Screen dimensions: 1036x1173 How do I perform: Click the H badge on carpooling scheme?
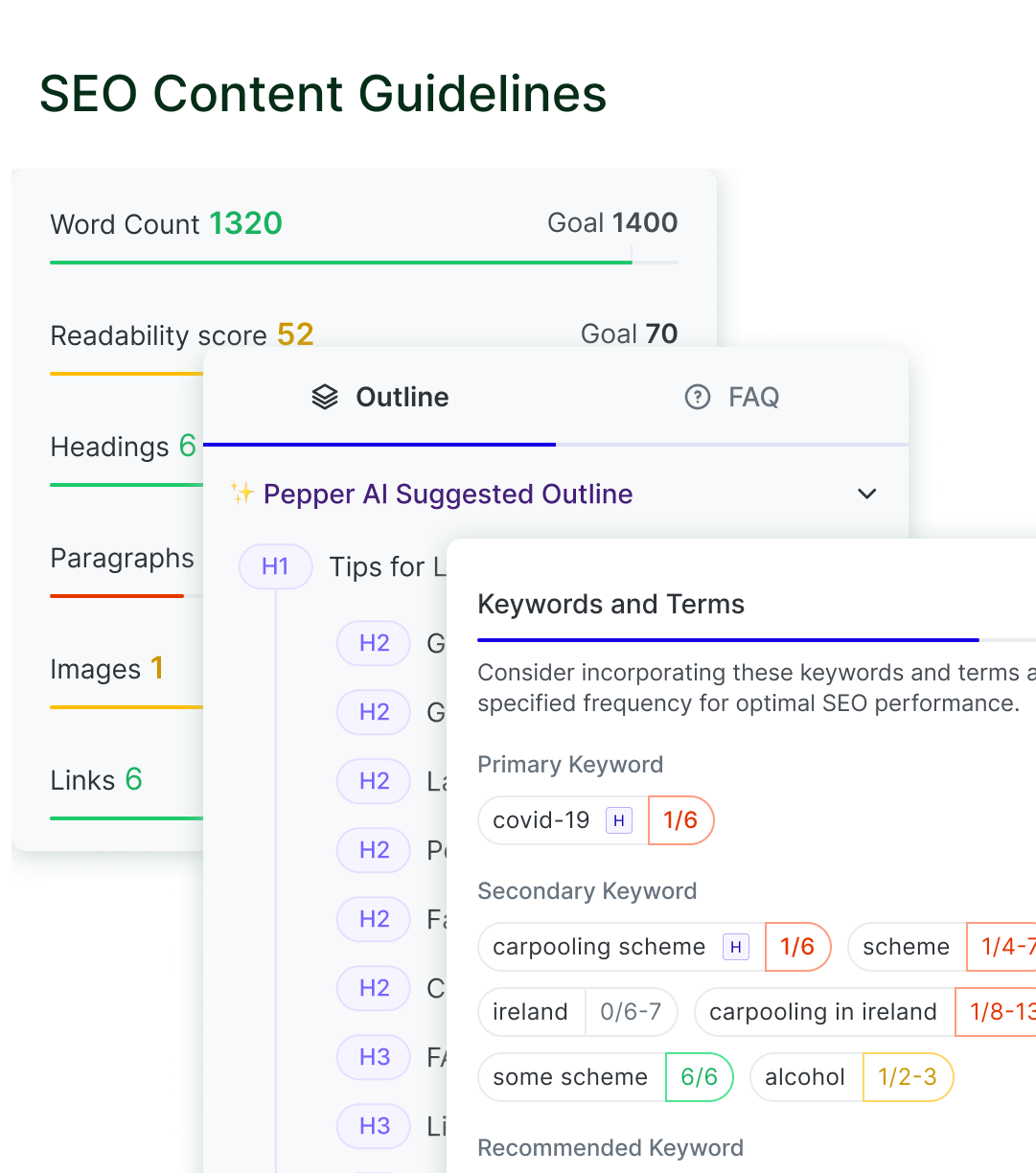(735, 947)
